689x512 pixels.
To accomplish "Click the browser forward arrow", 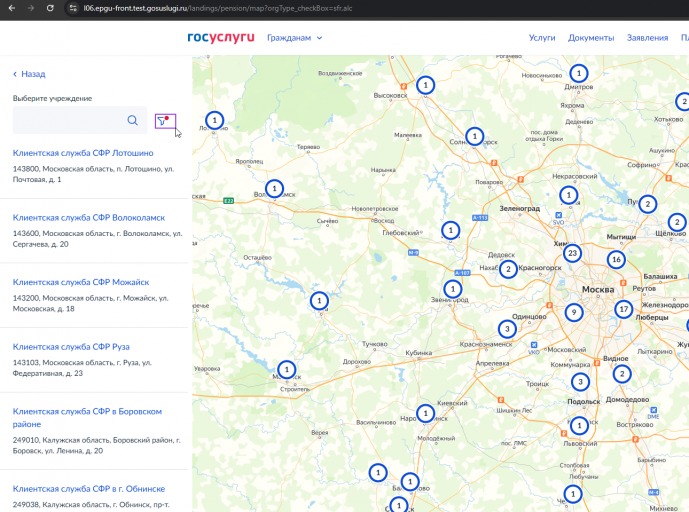I will coord(31,8).
